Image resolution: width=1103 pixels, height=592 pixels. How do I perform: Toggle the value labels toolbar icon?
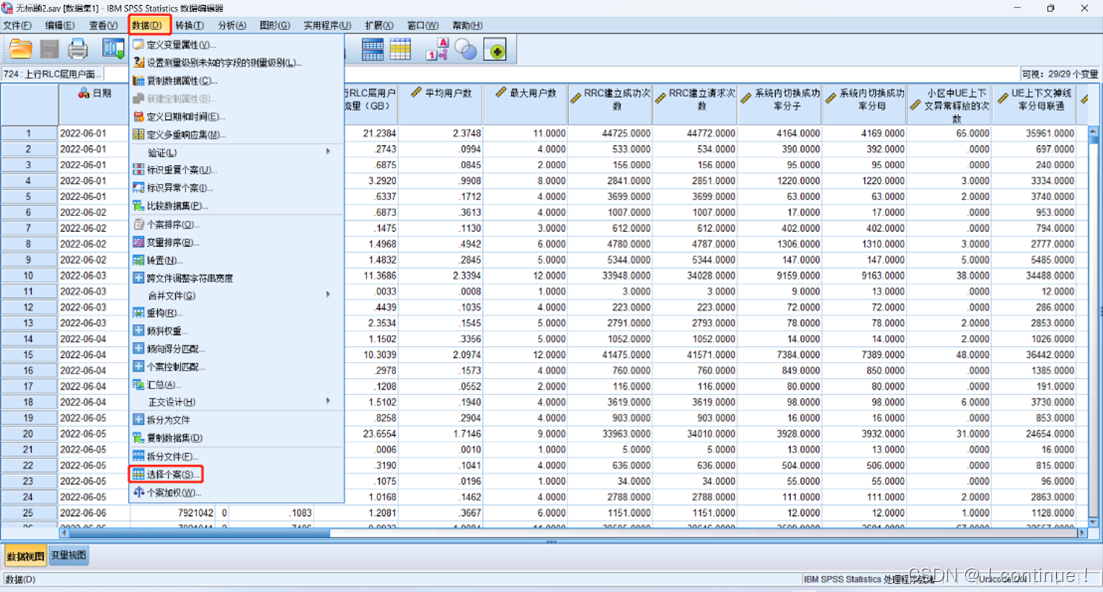coord(437,49)
